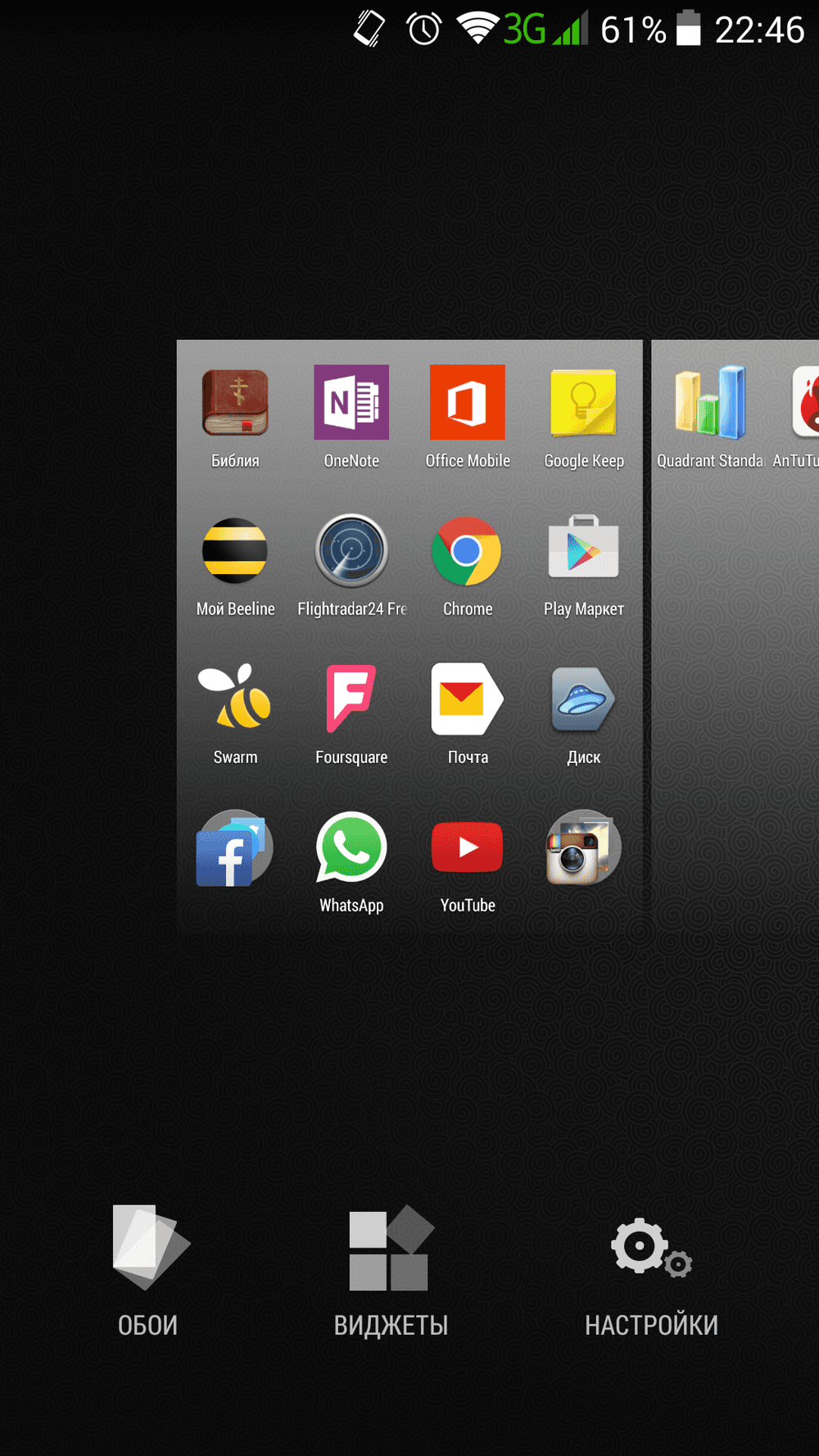Open the Диск app
Image resolution: width=819 pixels, height=1456 pixels.
click(x=583, y=699)
